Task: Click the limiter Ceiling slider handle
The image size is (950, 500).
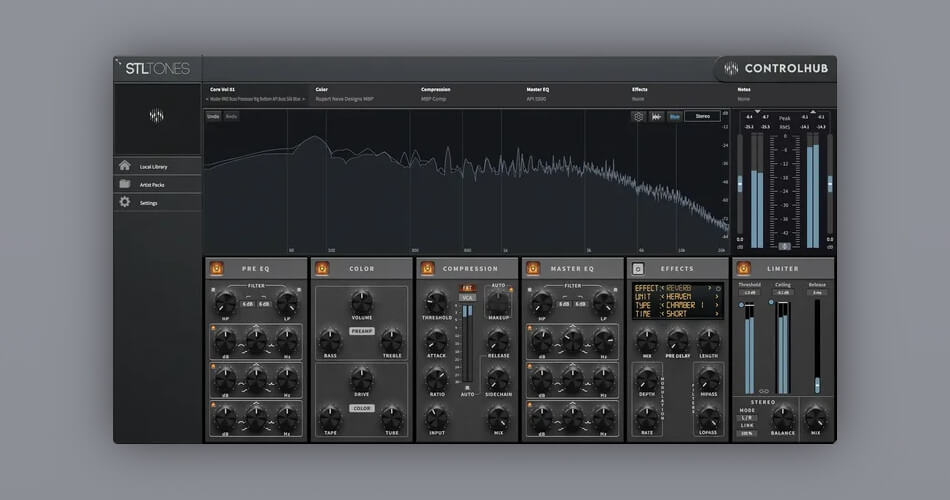Action: [x=771, y=302]
